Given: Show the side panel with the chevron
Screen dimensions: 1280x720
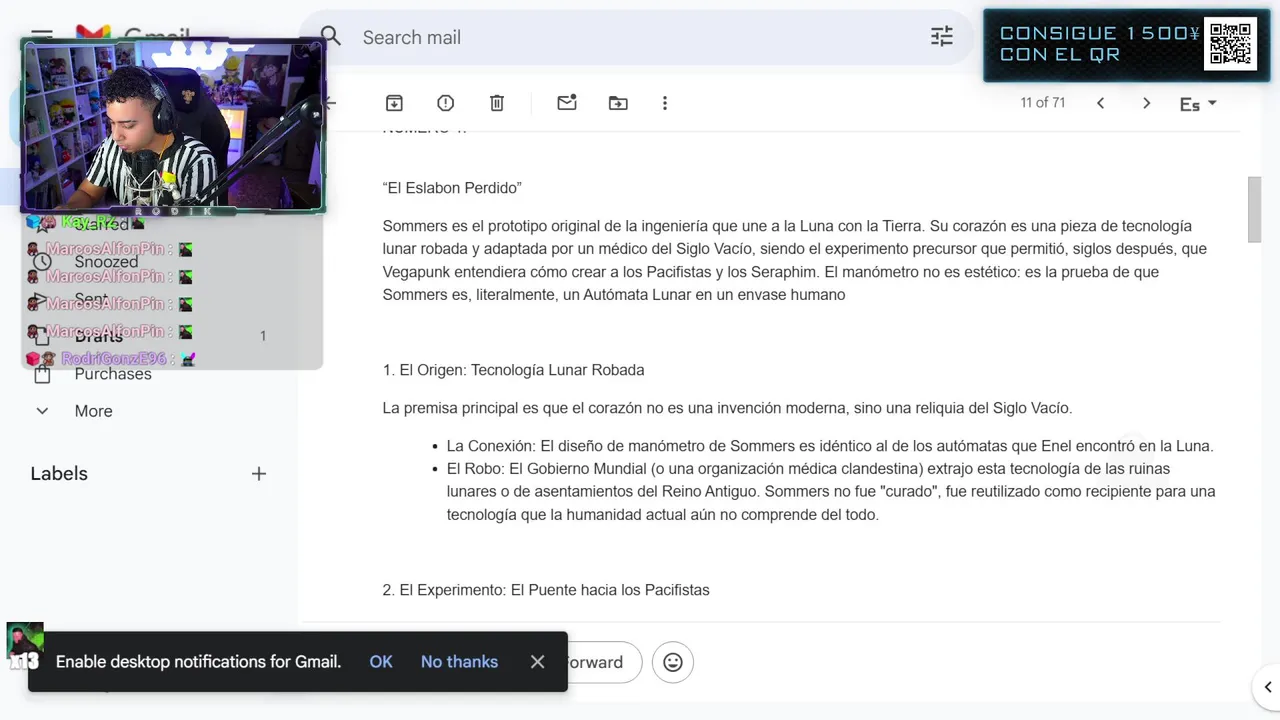Looking at the screenshot, I should 1267,687.
